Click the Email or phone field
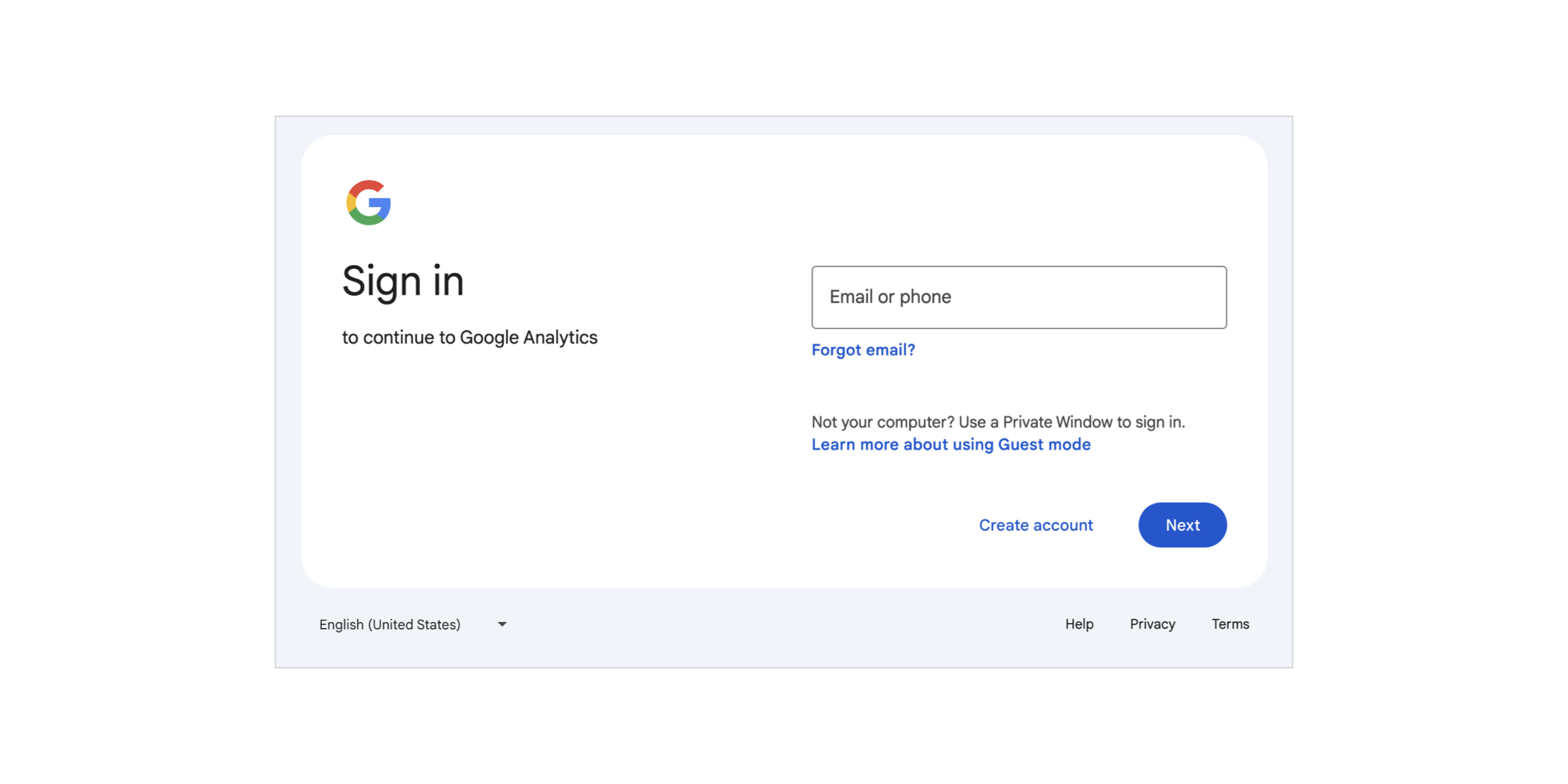Screen dimensions: 1568x784 click(x=1019, y=297)
